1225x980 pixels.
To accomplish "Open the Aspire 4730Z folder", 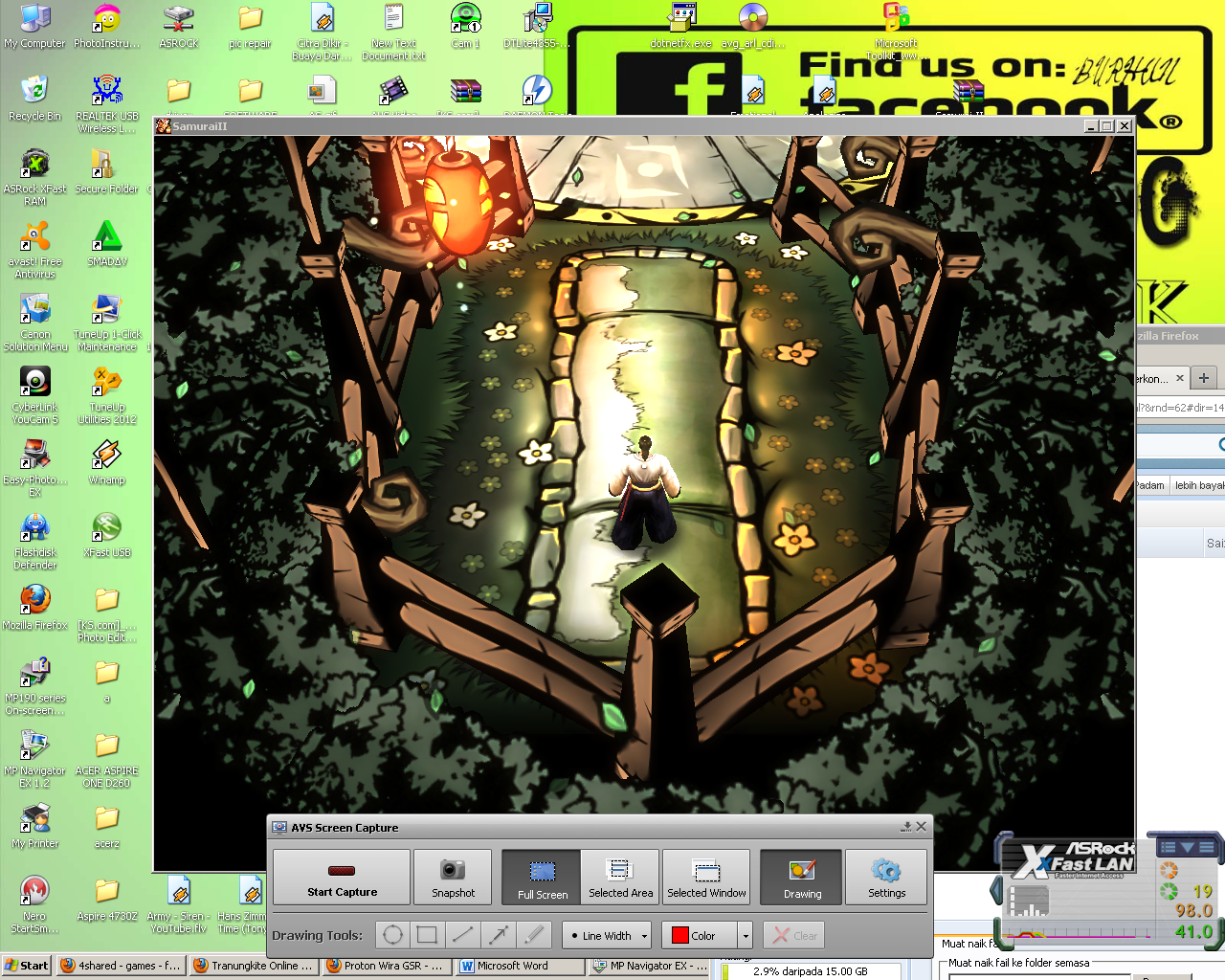I will click(107, 898).
